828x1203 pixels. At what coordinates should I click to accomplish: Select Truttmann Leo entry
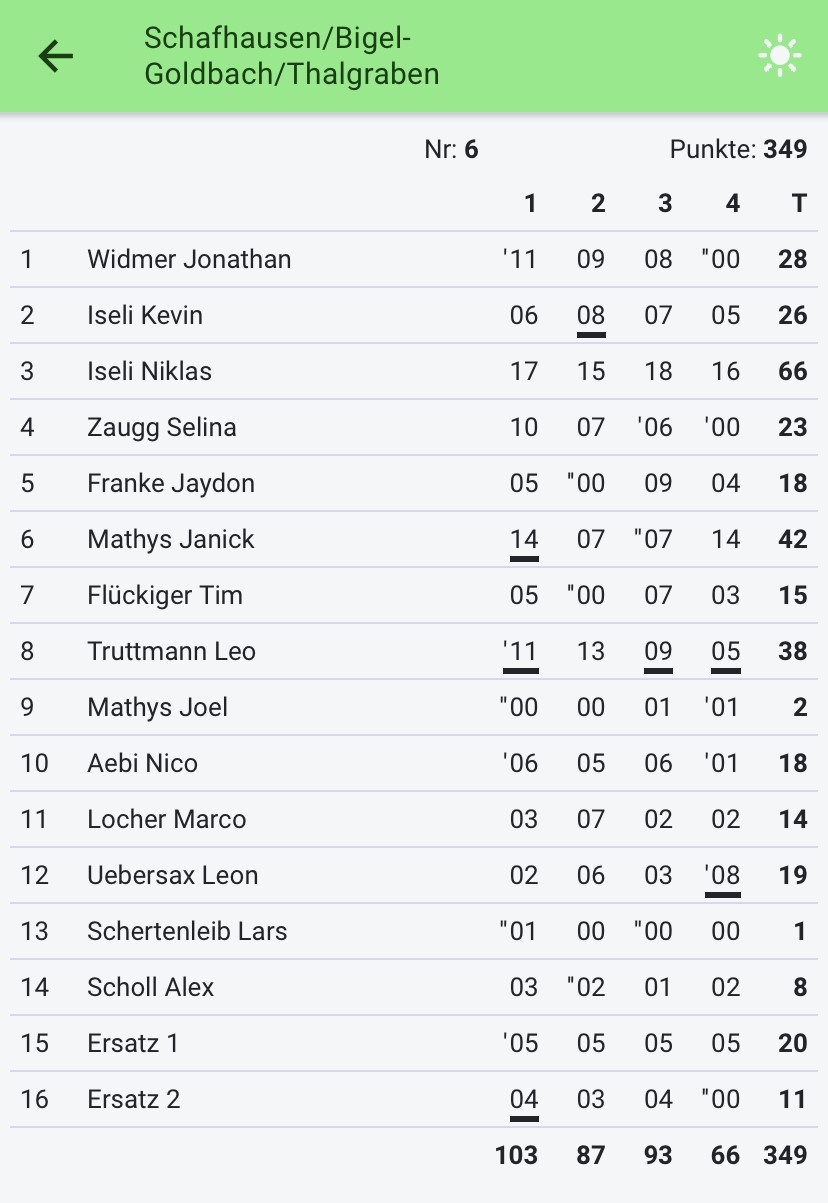pyautogui.click(x=414, y=651)
